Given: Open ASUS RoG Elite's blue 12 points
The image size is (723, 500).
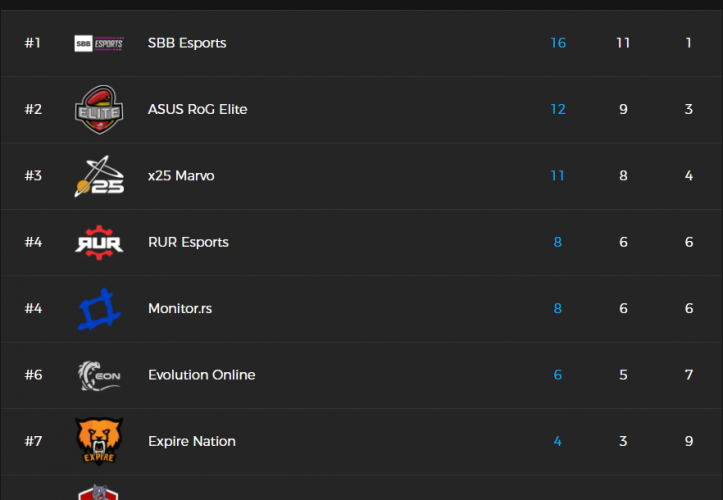Looking at the screenshot, I should tap(558, 109).
